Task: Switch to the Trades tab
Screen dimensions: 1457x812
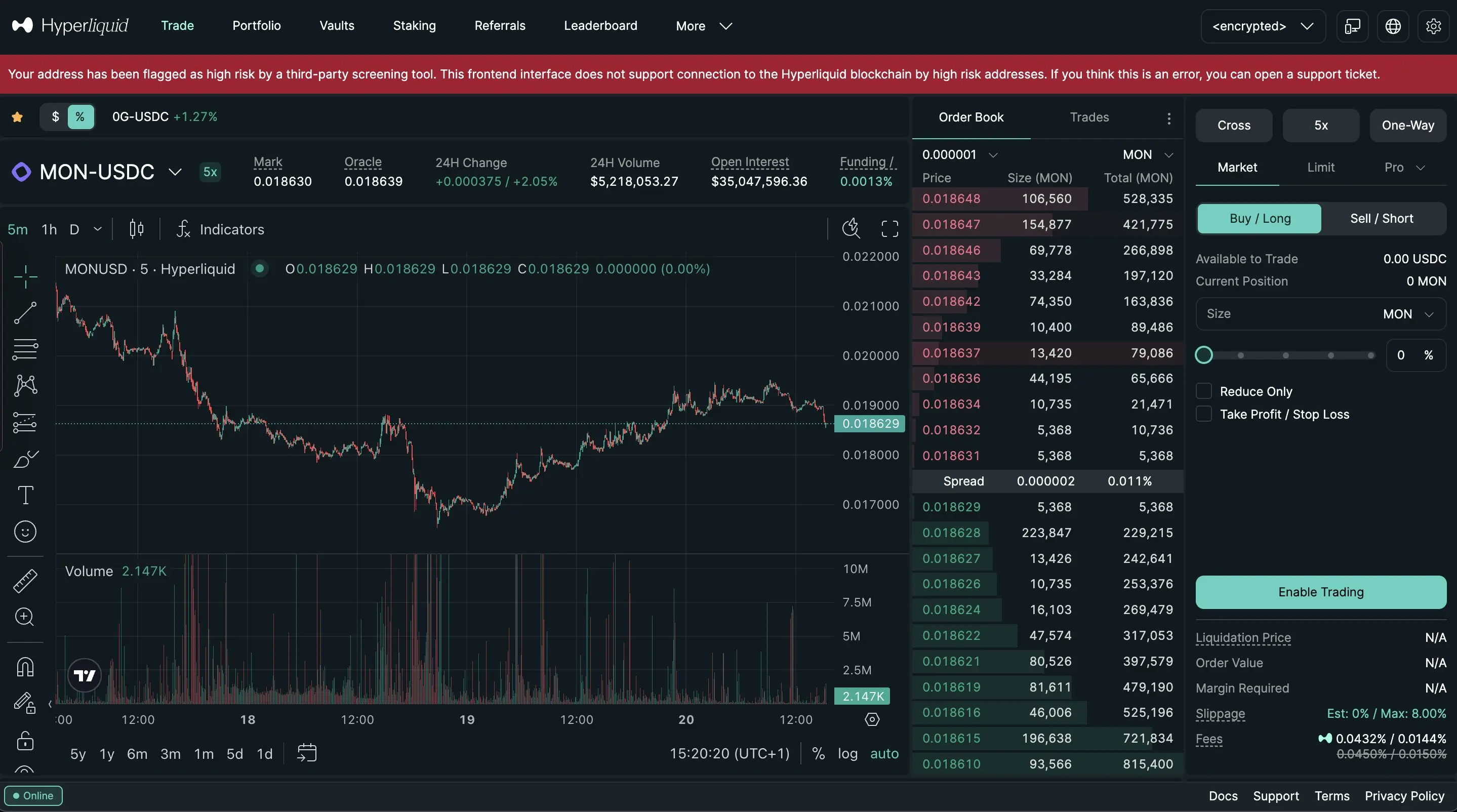Action: pyautogui.click(x=1089, y=117)
